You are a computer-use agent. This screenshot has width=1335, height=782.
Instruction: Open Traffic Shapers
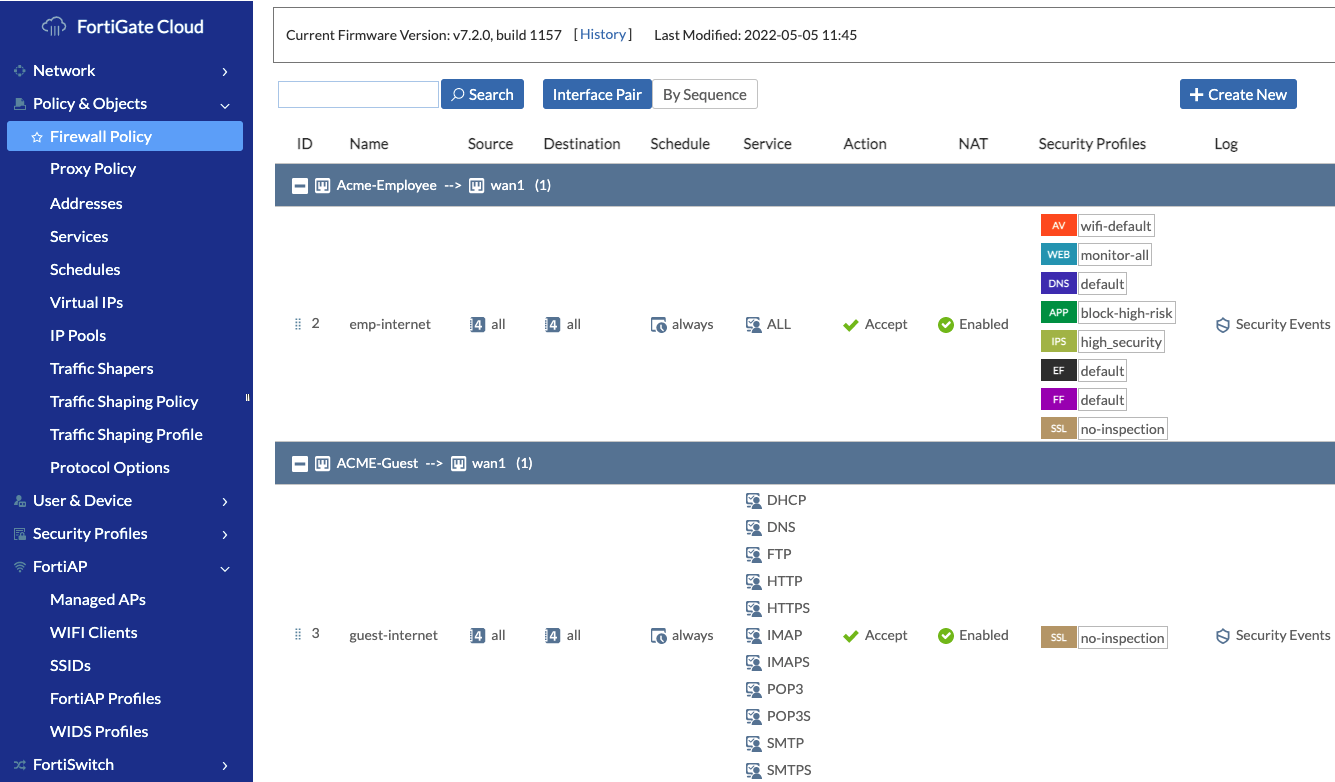pos(102,368)
